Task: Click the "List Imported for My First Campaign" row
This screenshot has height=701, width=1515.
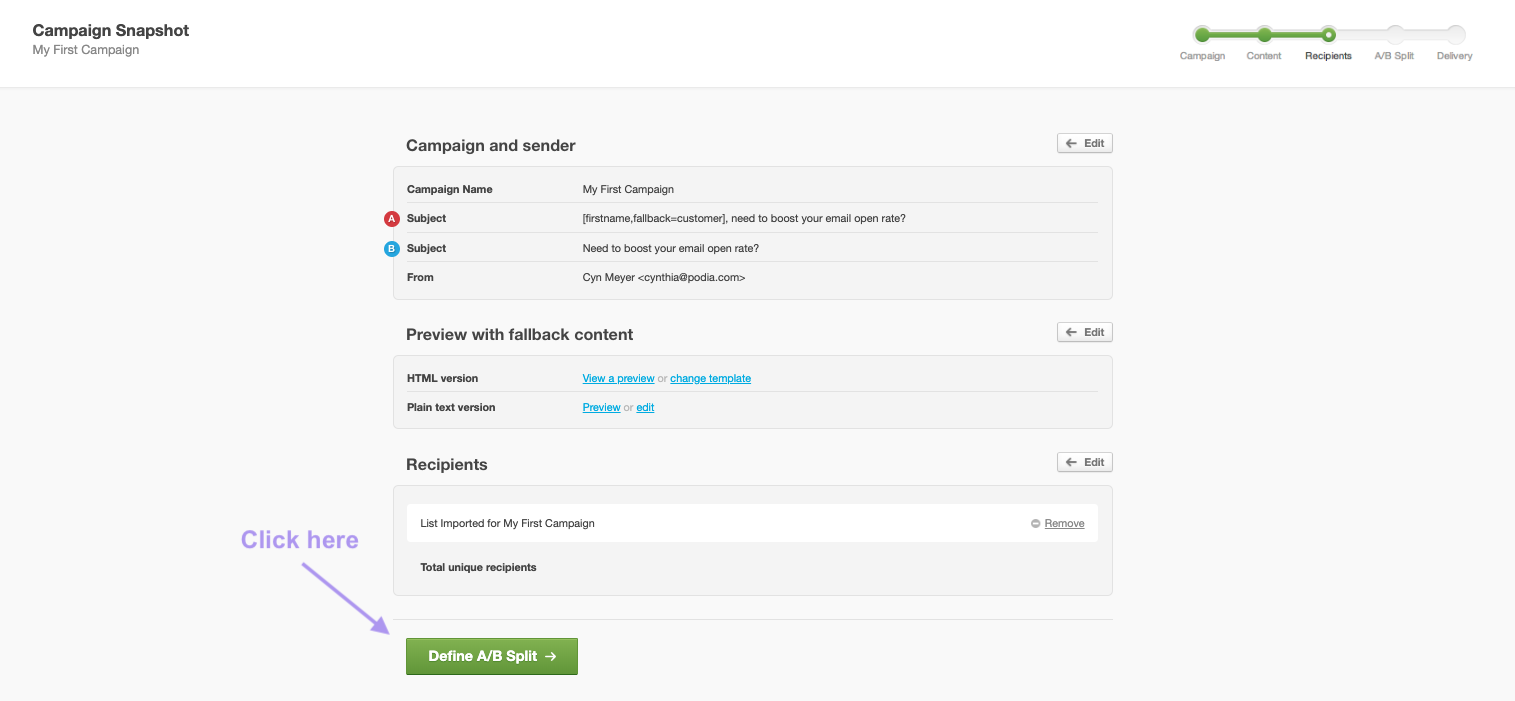Action: 506,523
